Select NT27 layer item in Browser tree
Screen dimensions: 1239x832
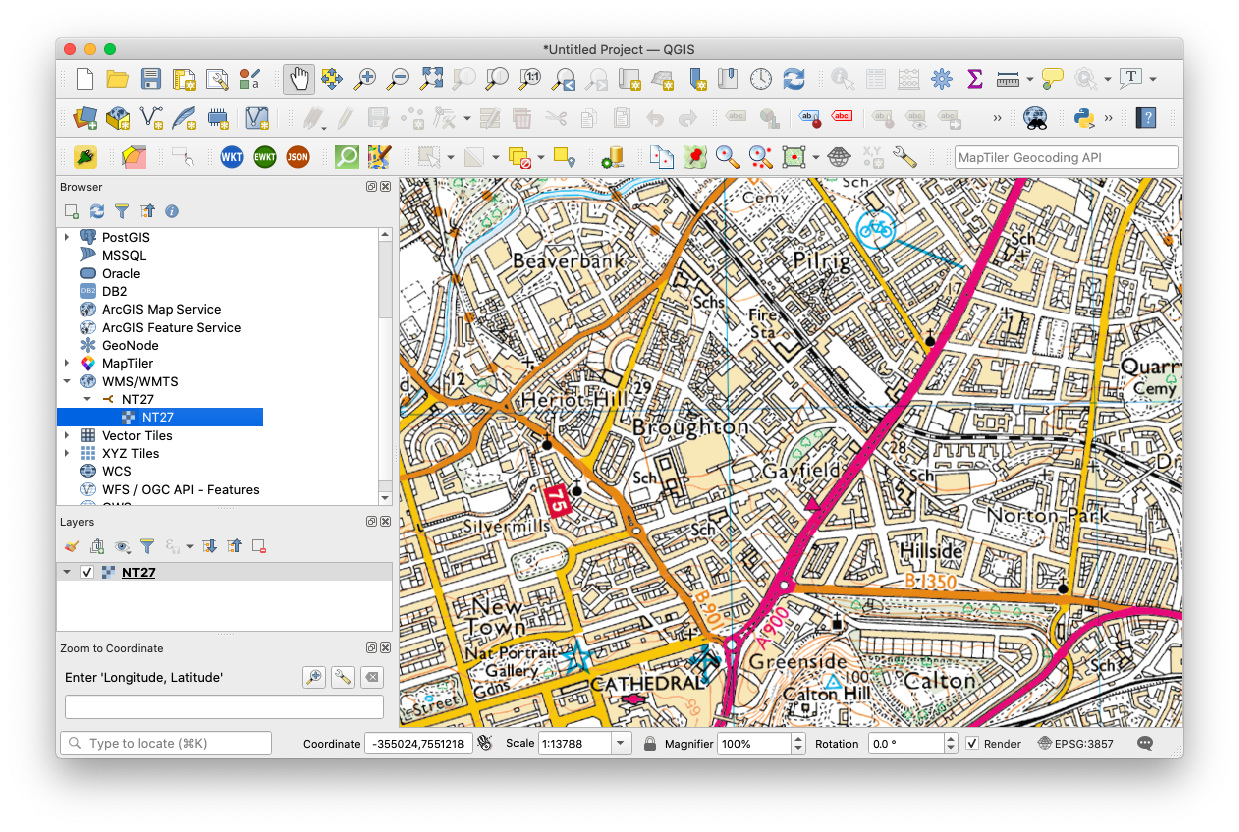click(157, 418)
